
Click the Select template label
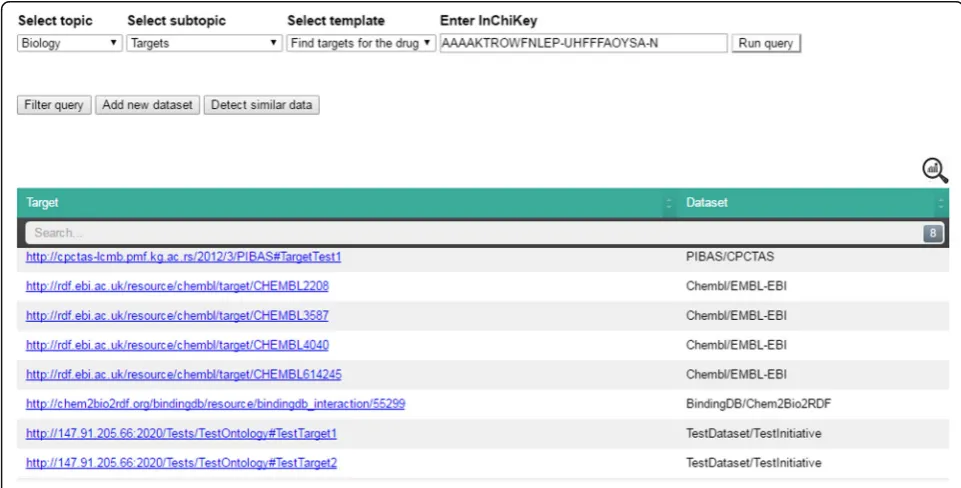tap(336, 20)
